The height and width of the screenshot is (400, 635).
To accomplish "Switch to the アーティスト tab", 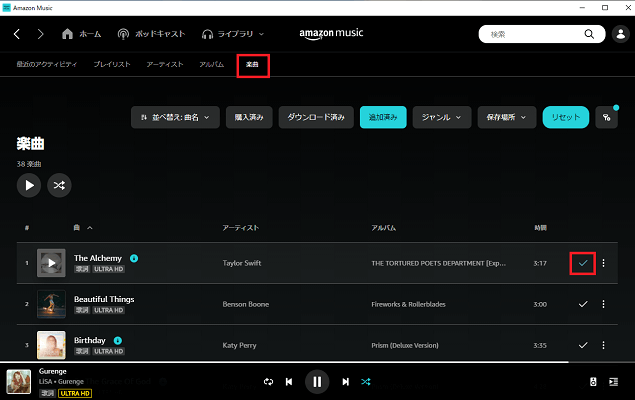I will [165, 64].
